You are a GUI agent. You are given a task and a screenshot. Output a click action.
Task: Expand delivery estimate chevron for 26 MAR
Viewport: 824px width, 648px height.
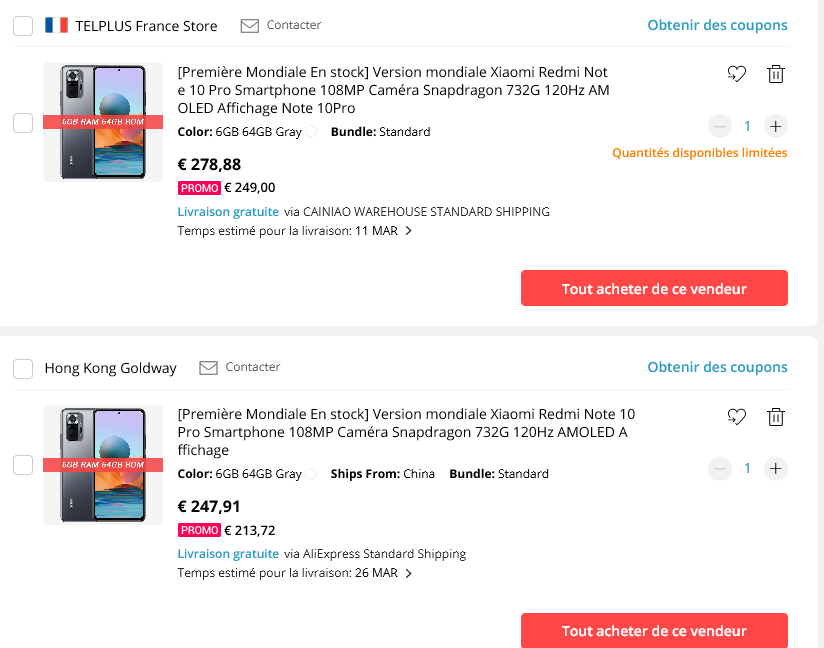coord(408,574)
